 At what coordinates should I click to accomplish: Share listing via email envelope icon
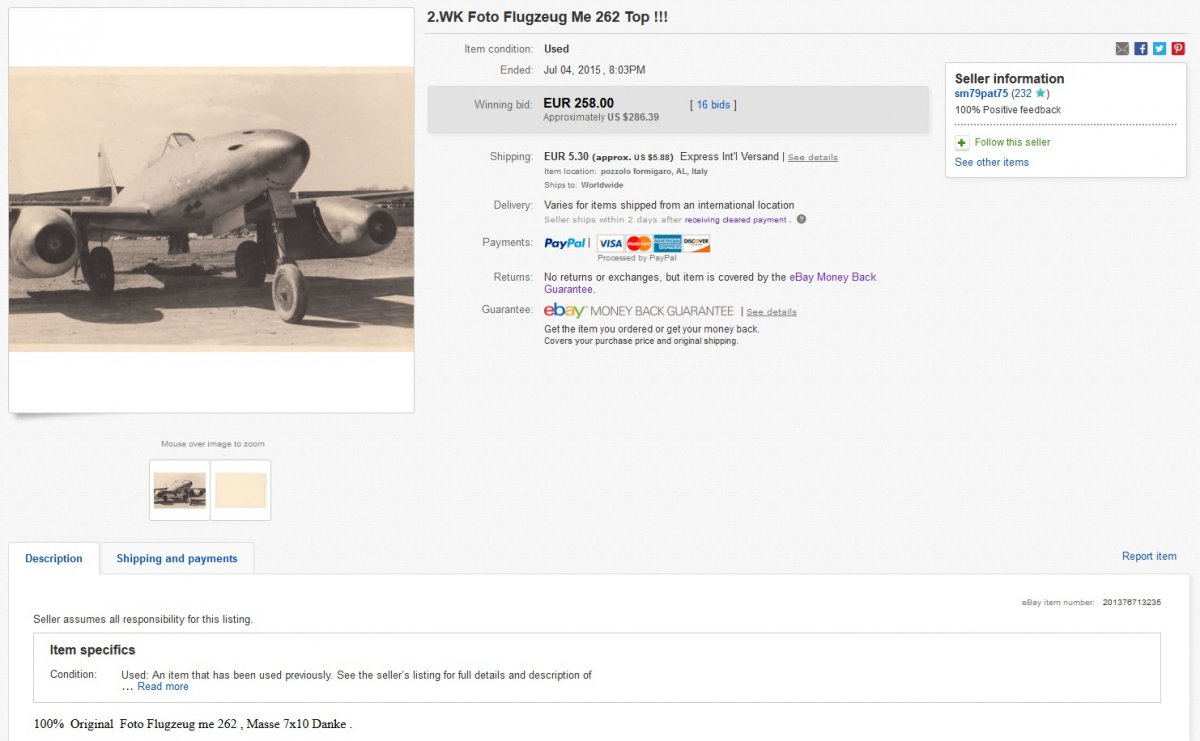click(x=1122, y=49)
